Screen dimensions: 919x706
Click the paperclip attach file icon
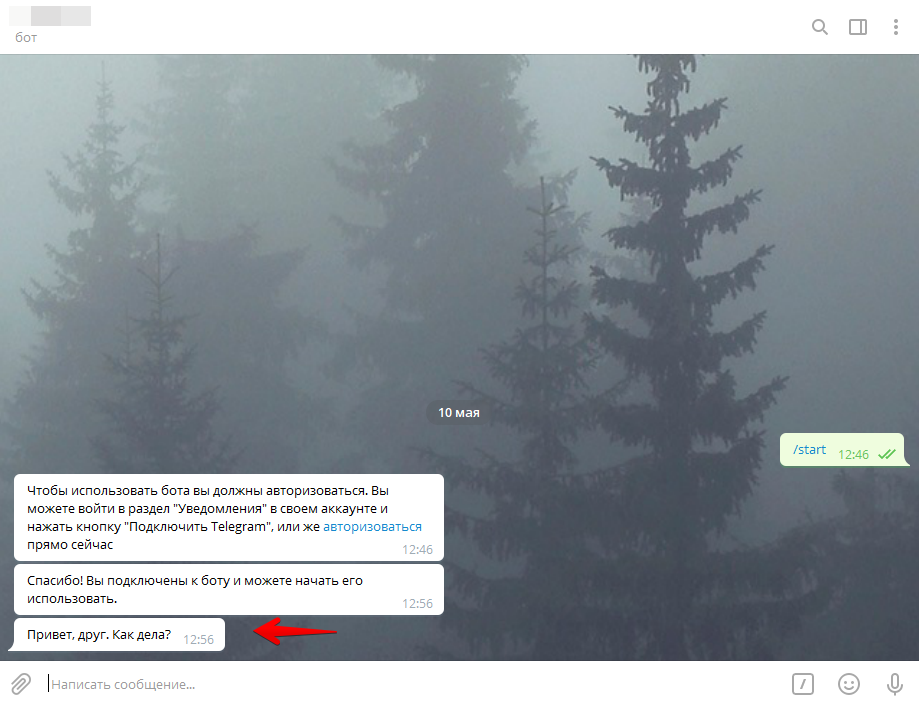21,684
